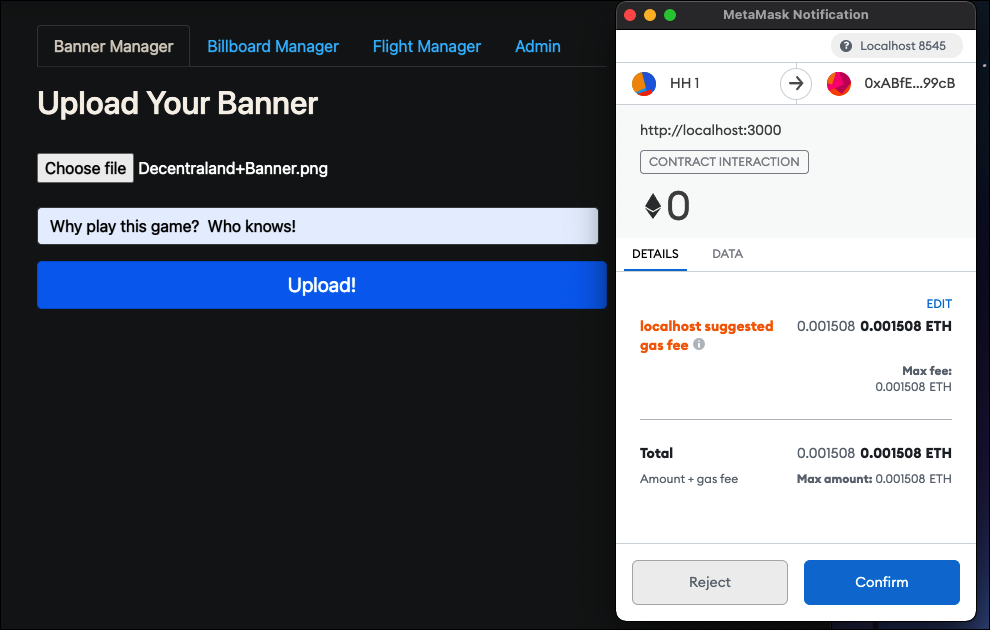Click the arrow icon between the accounts
The image size is (990, 630).
[x=796, y=83]
